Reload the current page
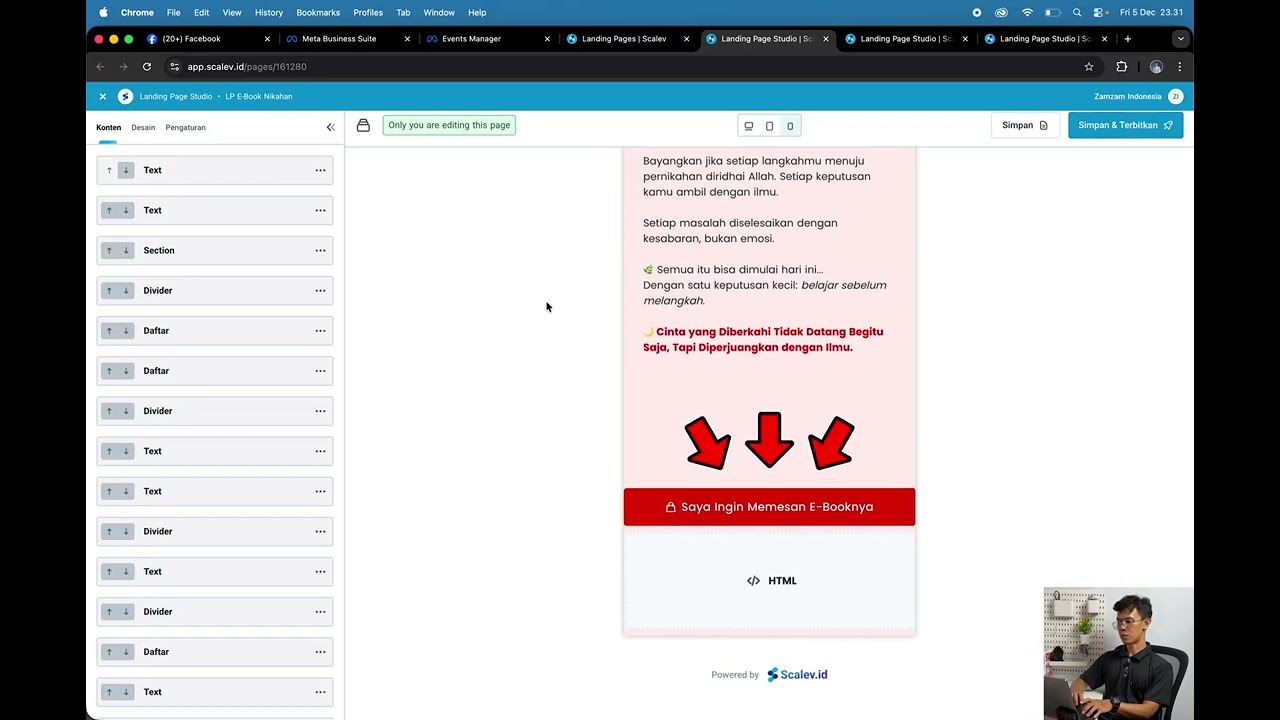 click(147, 67)
